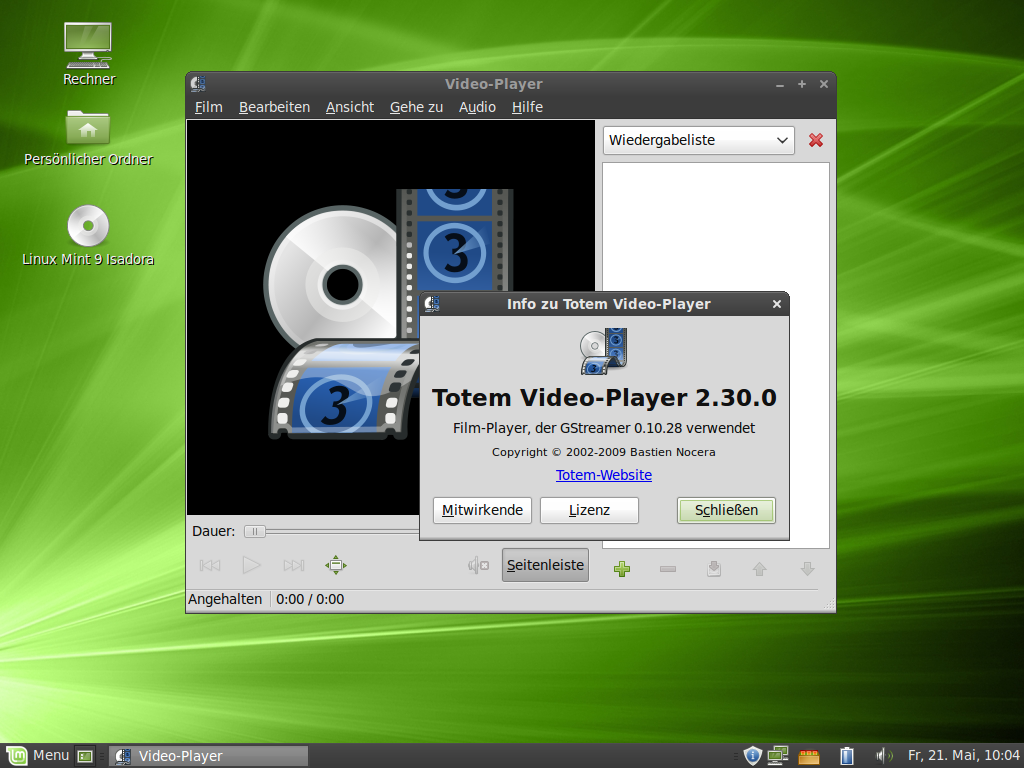Click the remove-from-playlist minus icon
1024x768 pixels.
point(668,569)
